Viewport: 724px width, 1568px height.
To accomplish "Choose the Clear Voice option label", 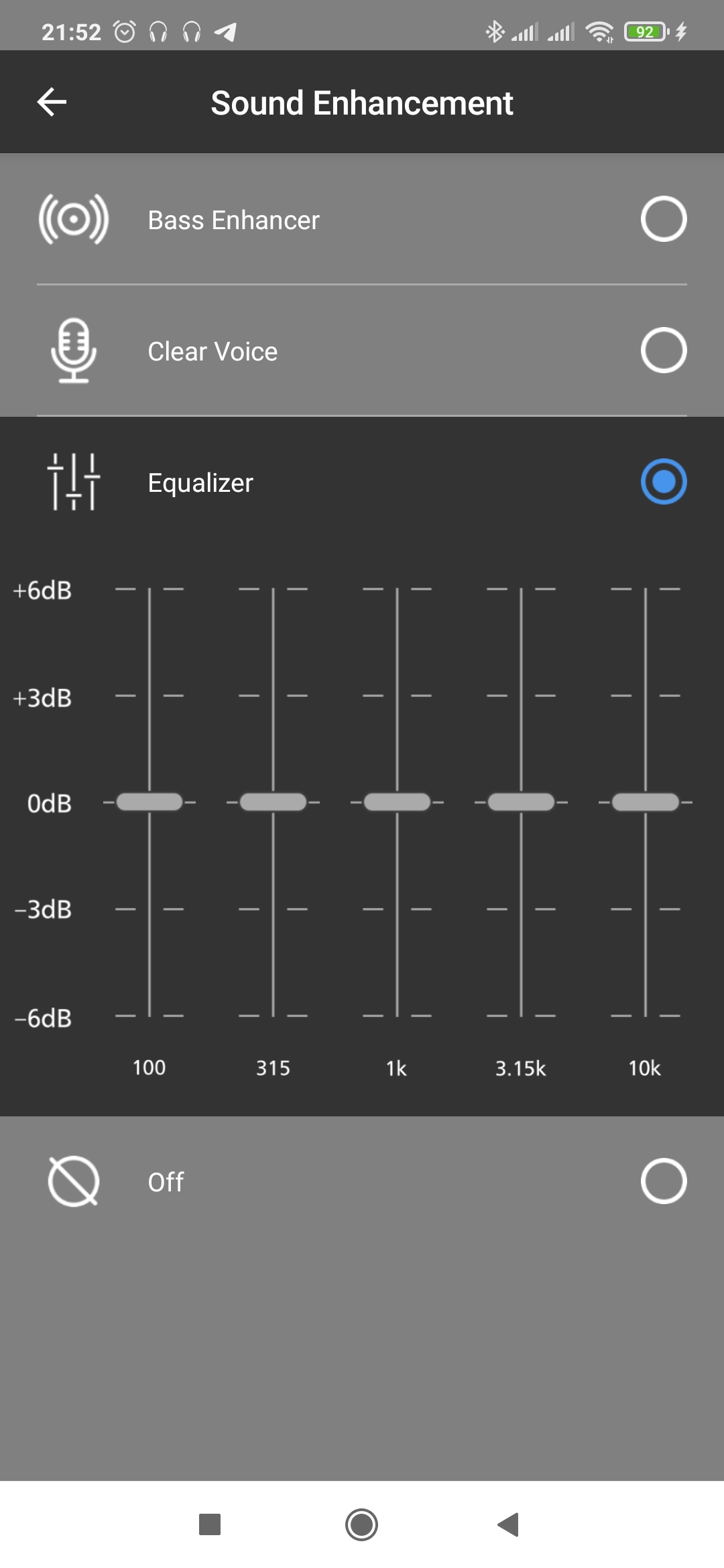I will click(x=213, y=352).
